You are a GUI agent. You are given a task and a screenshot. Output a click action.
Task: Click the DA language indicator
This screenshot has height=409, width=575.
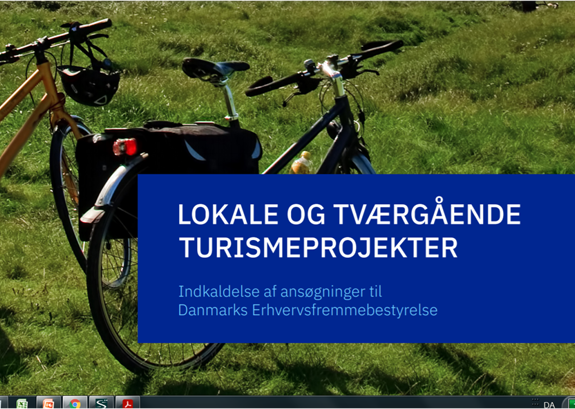pyautogui.click(x=549, y=405)
